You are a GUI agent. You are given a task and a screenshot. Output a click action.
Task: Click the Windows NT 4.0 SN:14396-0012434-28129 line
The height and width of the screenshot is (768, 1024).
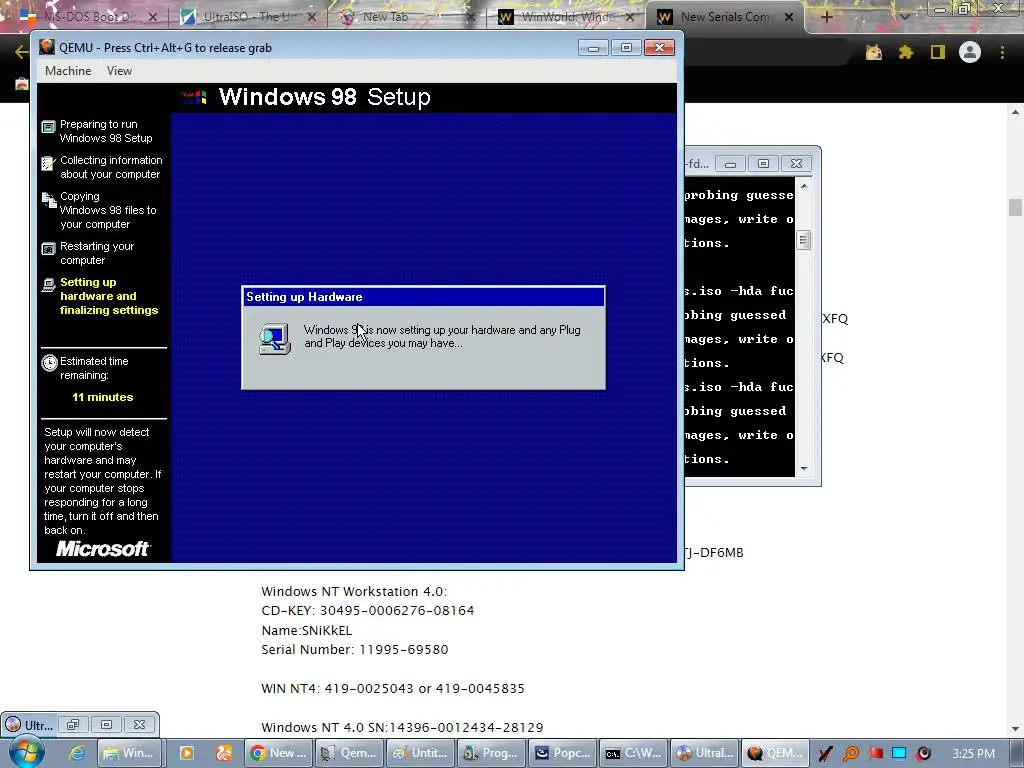pyautogui.click(x=402, y=728)
